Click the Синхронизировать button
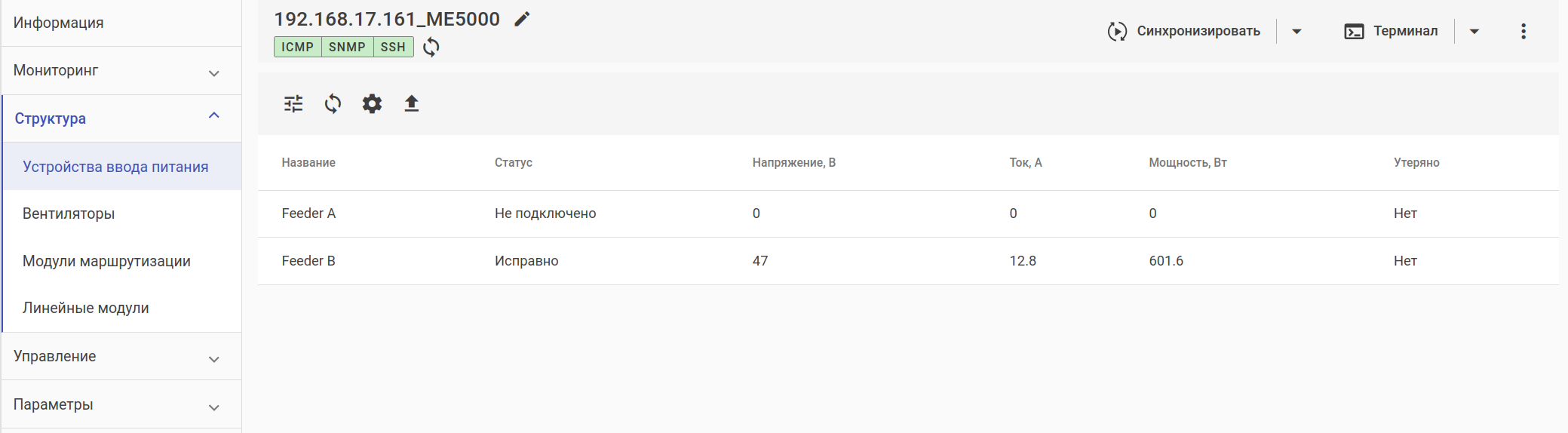 (1184, 31)
